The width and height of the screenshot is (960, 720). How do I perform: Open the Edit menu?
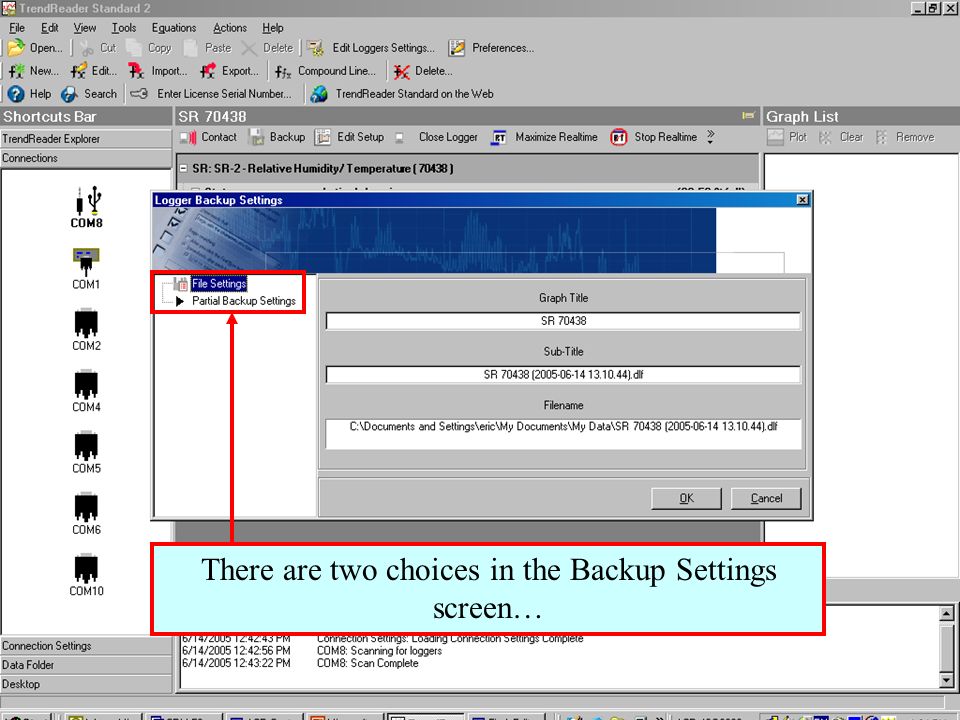(50, 28)
